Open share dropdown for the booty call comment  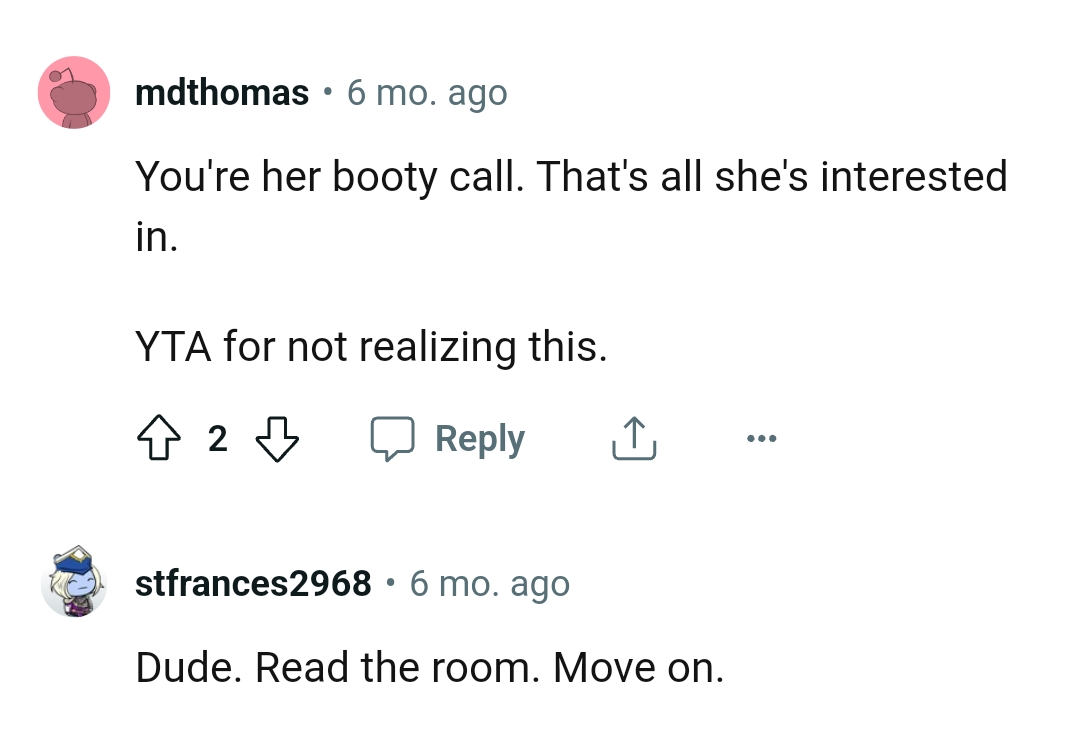633,438
